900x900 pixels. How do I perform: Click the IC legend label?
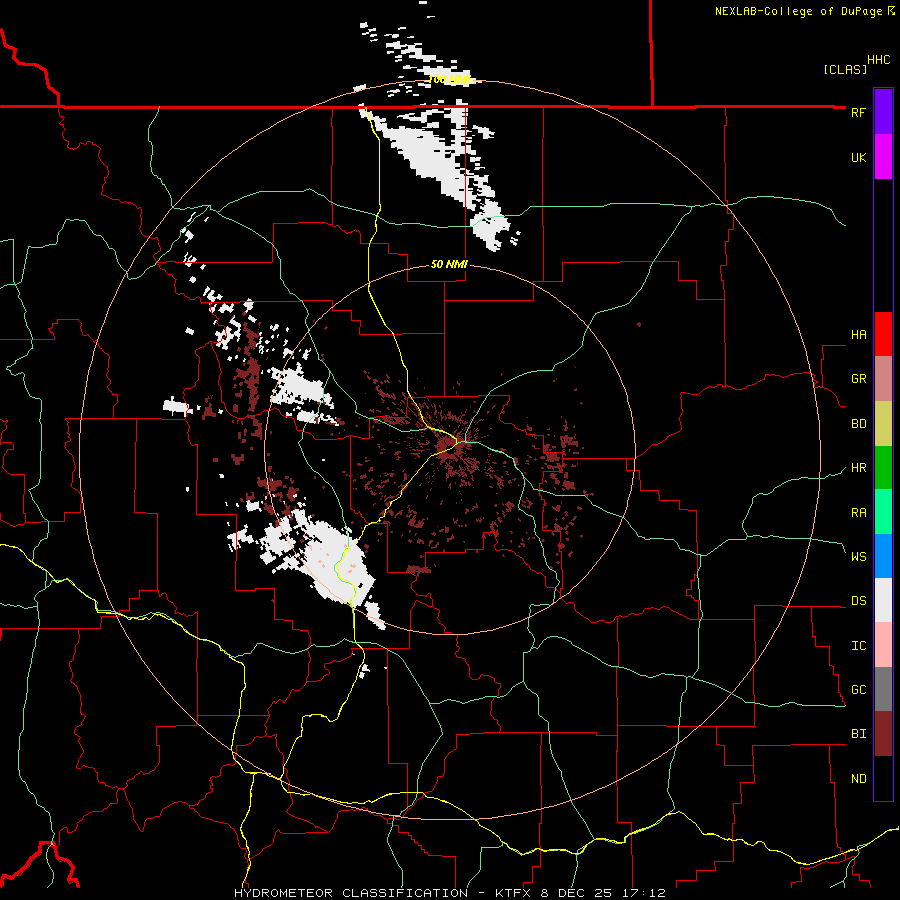[859, 646]
